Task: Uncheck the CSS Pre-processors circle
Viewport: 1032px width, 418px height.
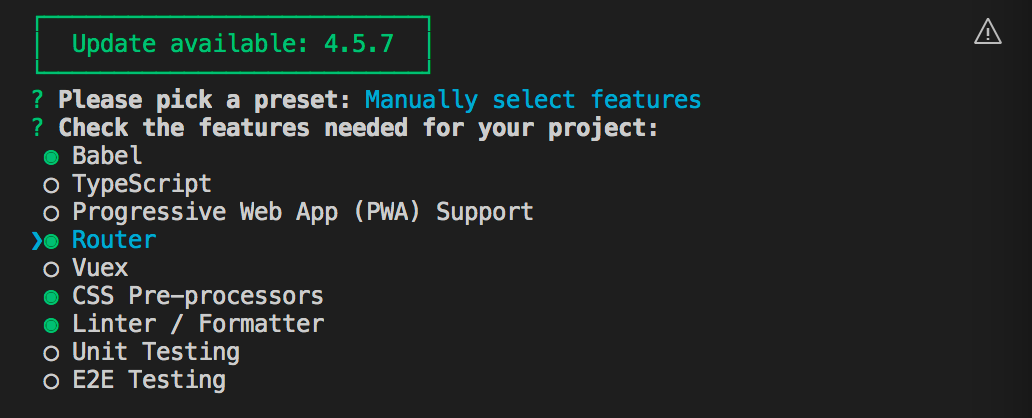Action: (50, 297)
